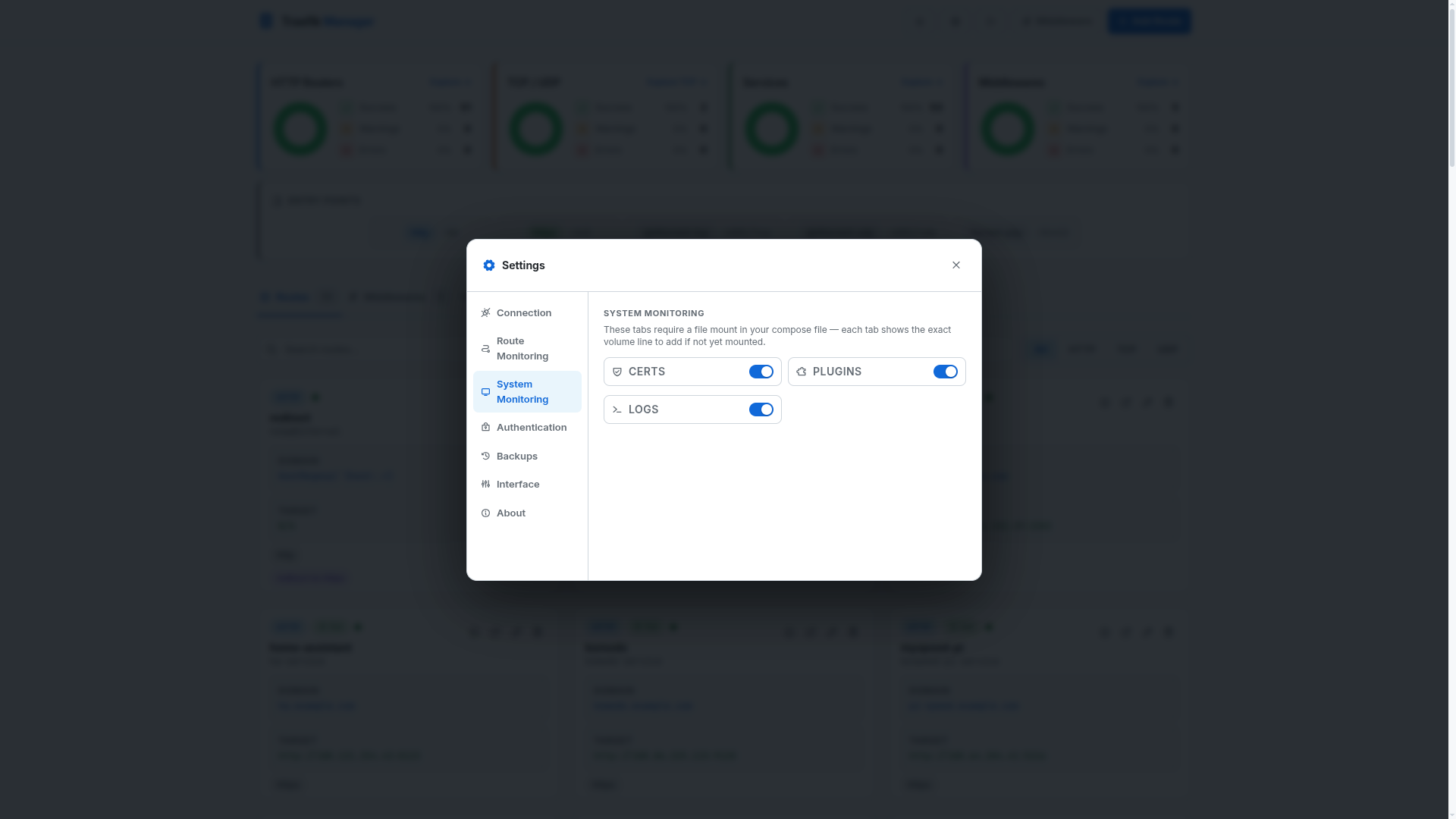Click the monitor icon beside System Monitoring
This screenshot has height=819, width=1456.
(485, 392)
